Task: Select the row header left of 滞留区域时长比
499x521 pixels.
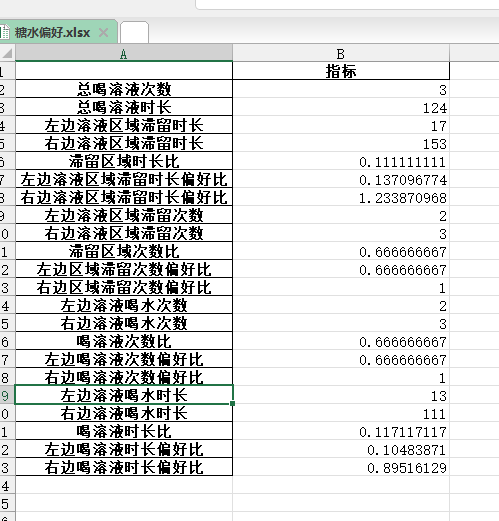Action: pyautogui.click(x=7, y=161)
